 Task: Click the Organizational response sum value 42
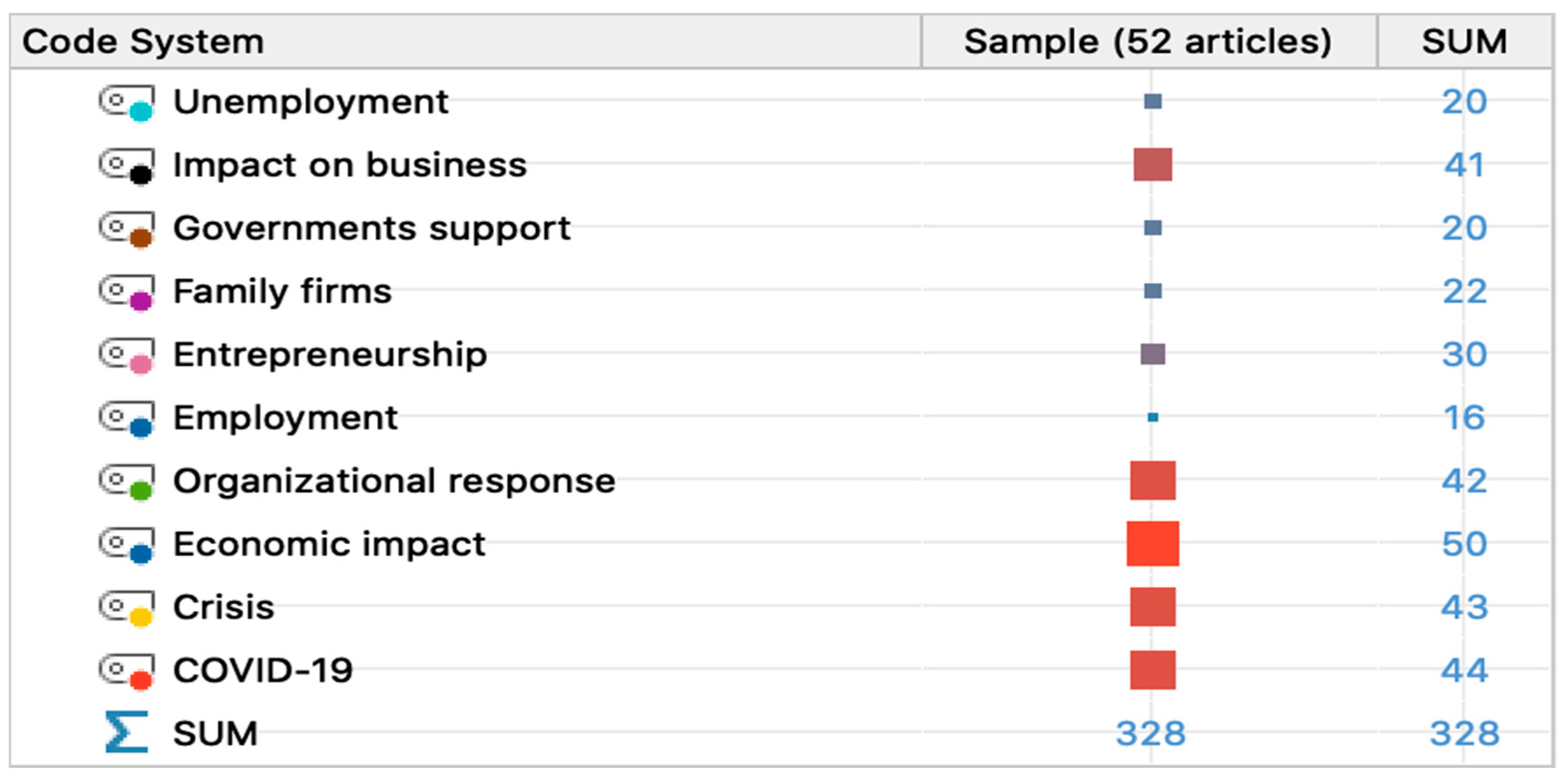(1464, 482)
